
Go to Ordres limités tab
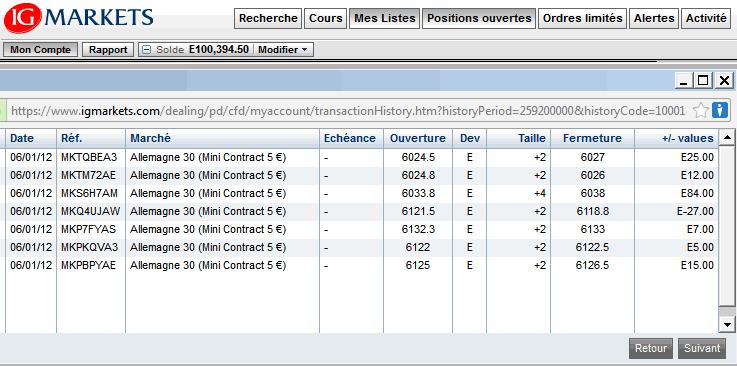click(x=582, y=18)
